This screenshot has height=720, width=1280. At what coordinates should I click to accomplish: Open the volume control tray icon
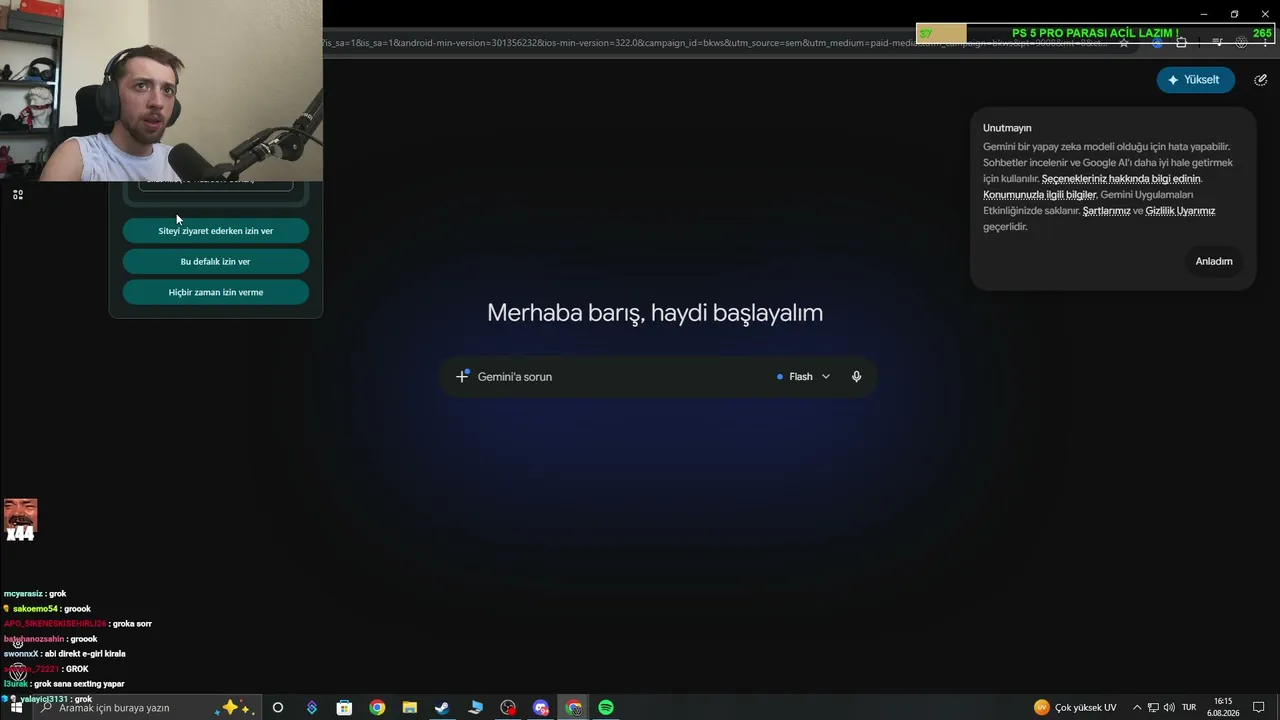(x=1169, y=708)
